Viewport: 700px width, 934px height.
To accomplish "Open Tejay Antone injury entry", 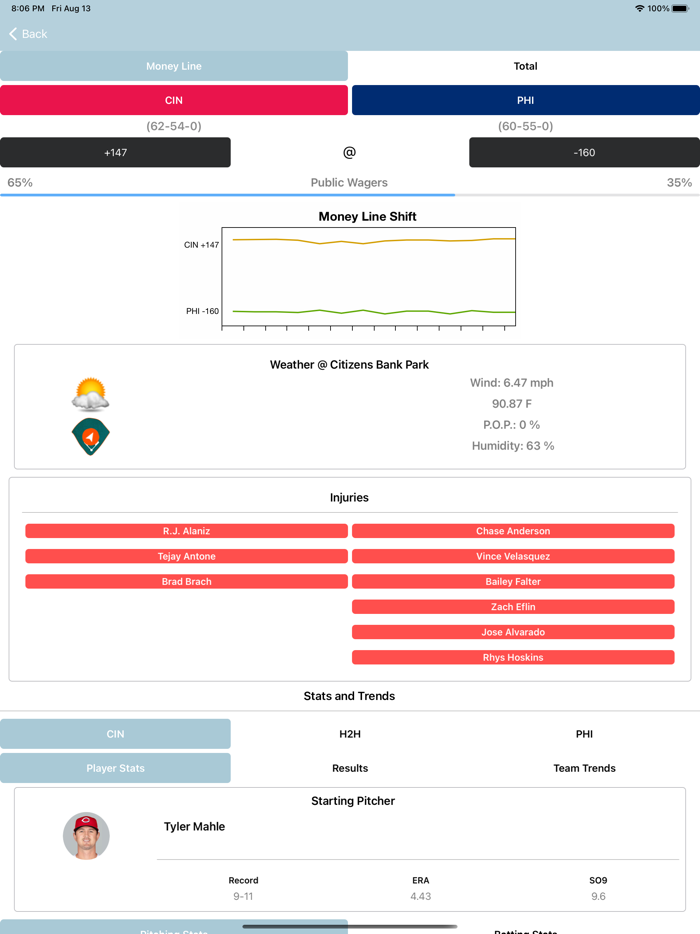I will pyautogui.click(x=186, y=556).
